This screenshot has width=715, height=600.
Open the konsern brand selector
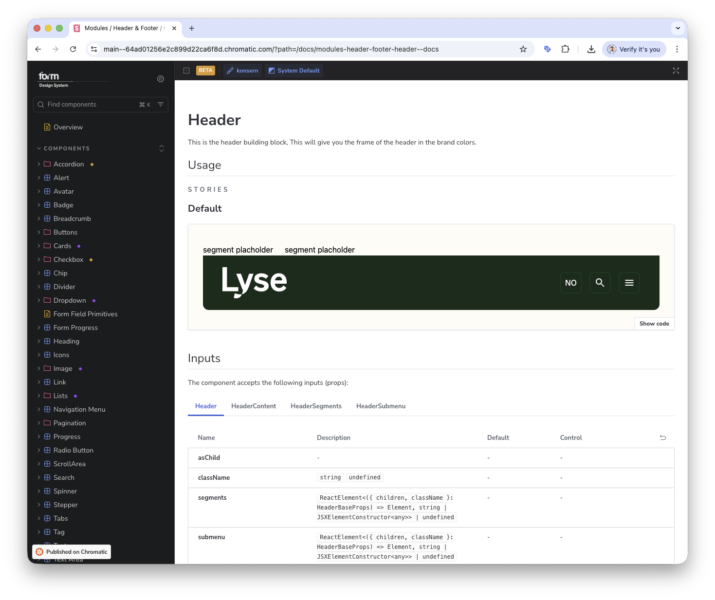(241, 71)
